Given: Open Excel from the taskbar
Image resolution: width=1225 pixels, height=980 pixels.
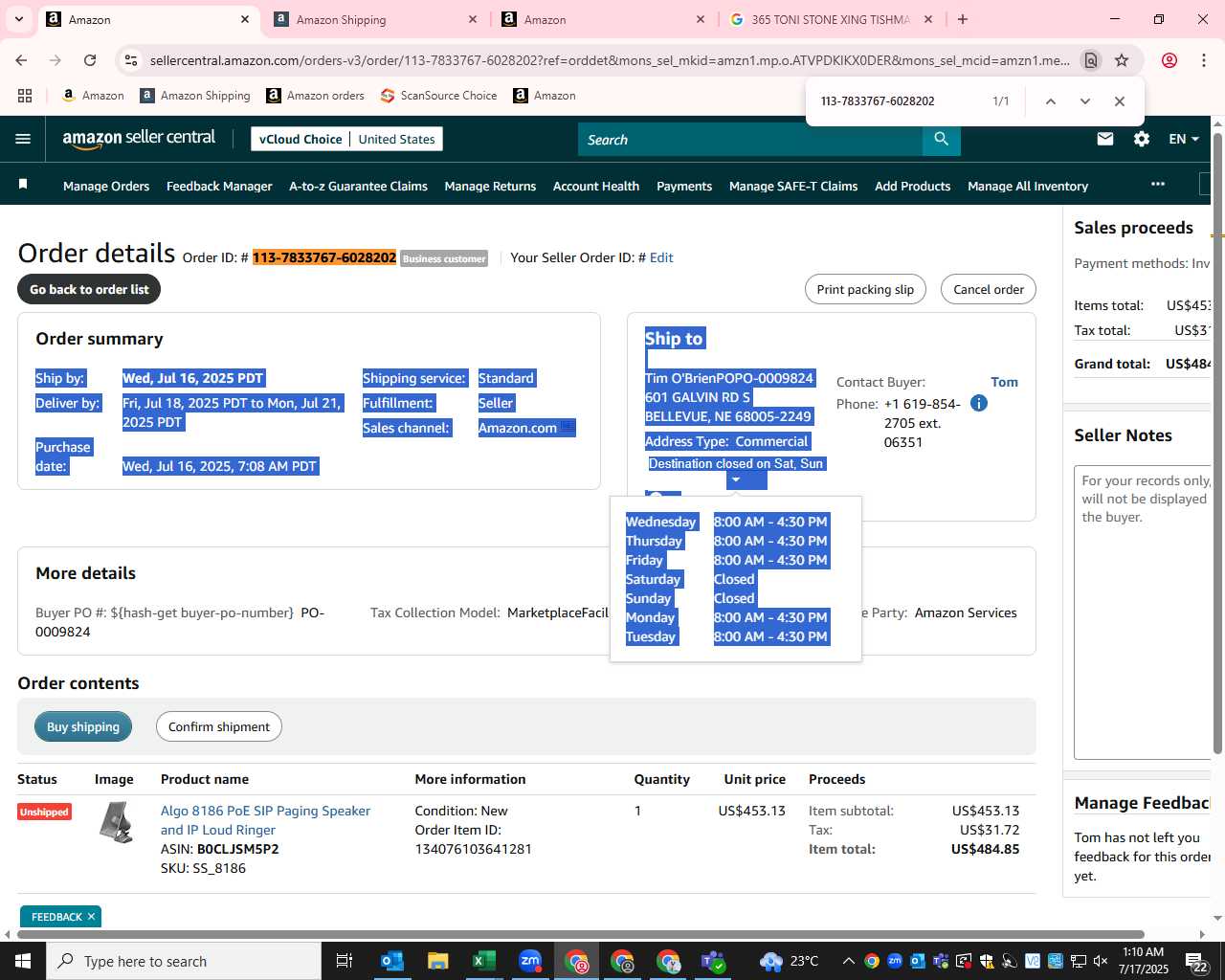Looking at the screenshot, I should (484, 961).
